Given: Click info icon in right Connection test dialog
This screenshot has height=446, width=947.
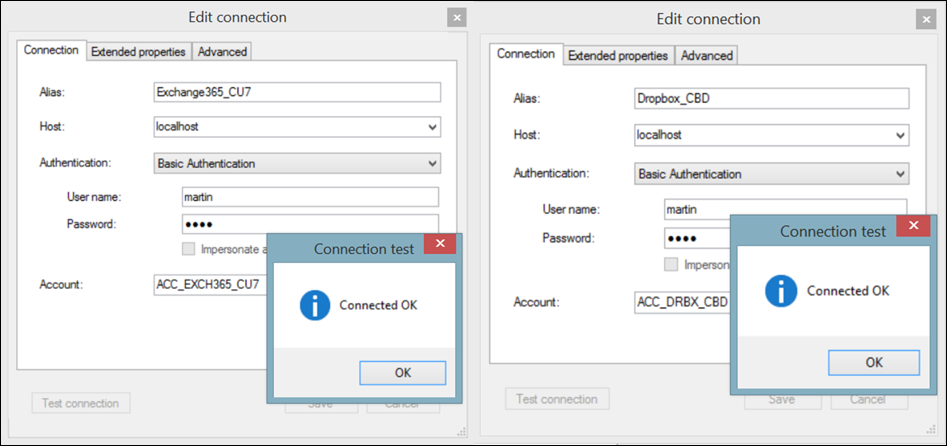Looking at the screenshot, I should pos(781,291).
